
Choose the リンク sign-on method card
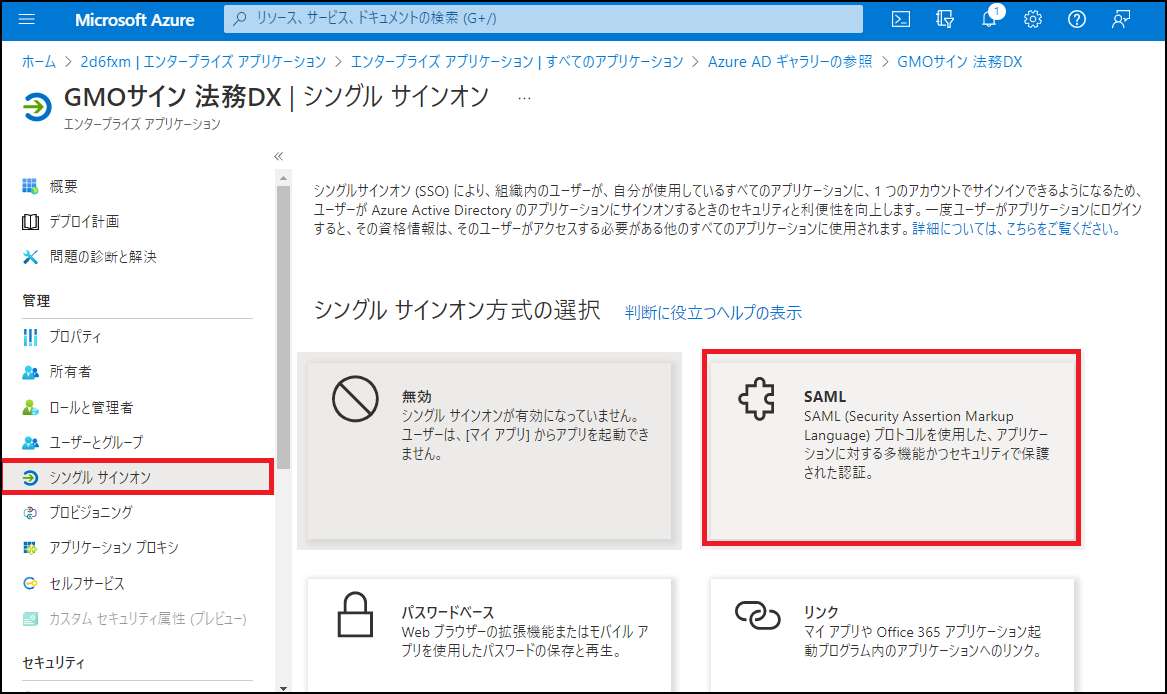[x=892, y=635]
